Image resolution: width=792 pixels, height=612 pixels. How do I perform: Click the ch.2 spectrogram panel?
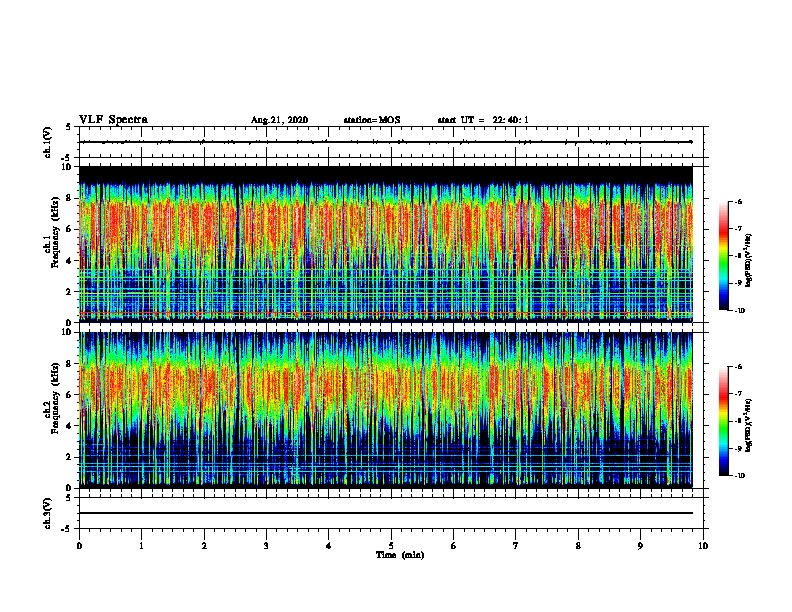coord(386,410)
